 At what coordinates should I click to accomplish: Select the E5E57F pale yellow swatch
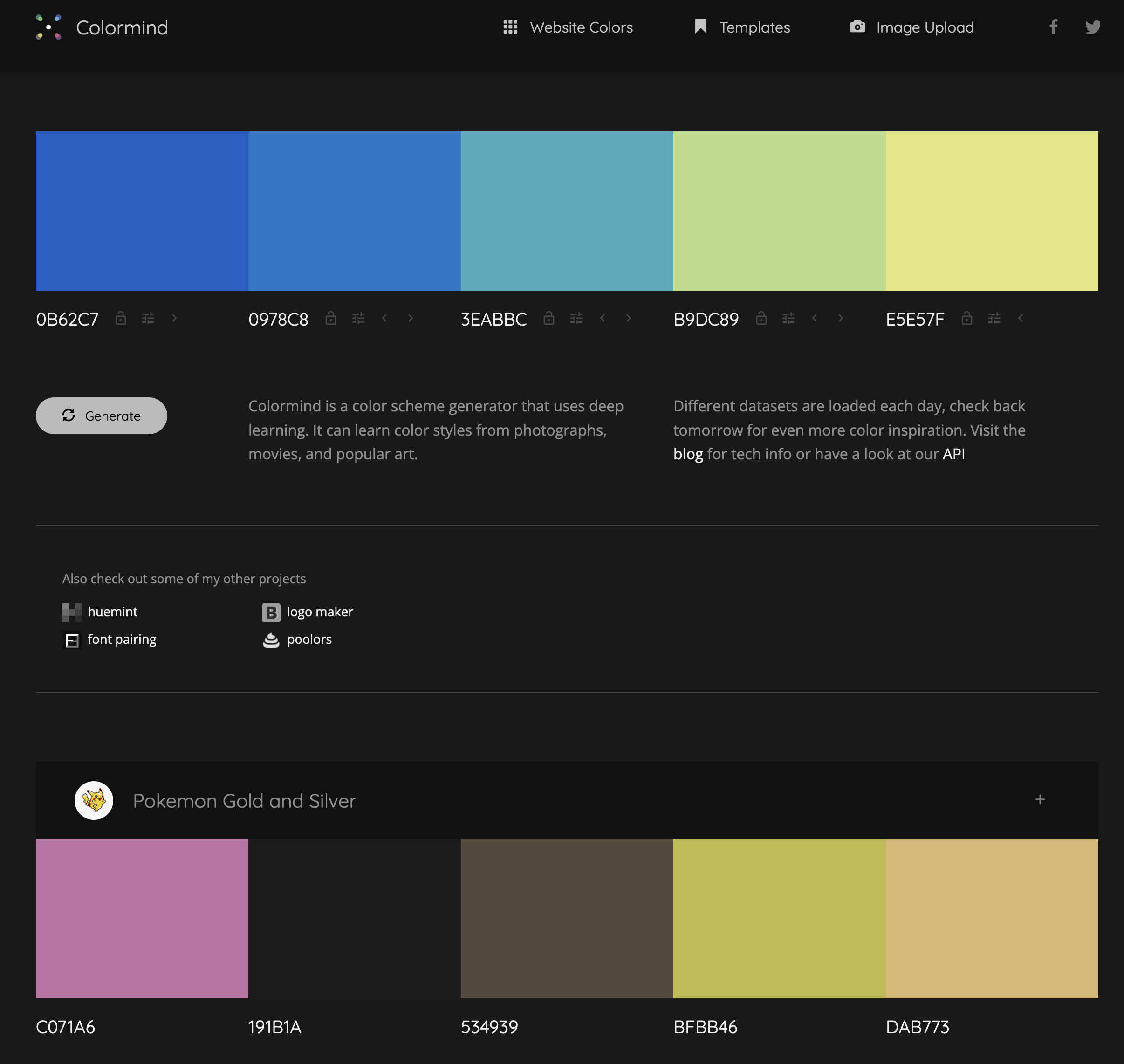click(993, 211)
